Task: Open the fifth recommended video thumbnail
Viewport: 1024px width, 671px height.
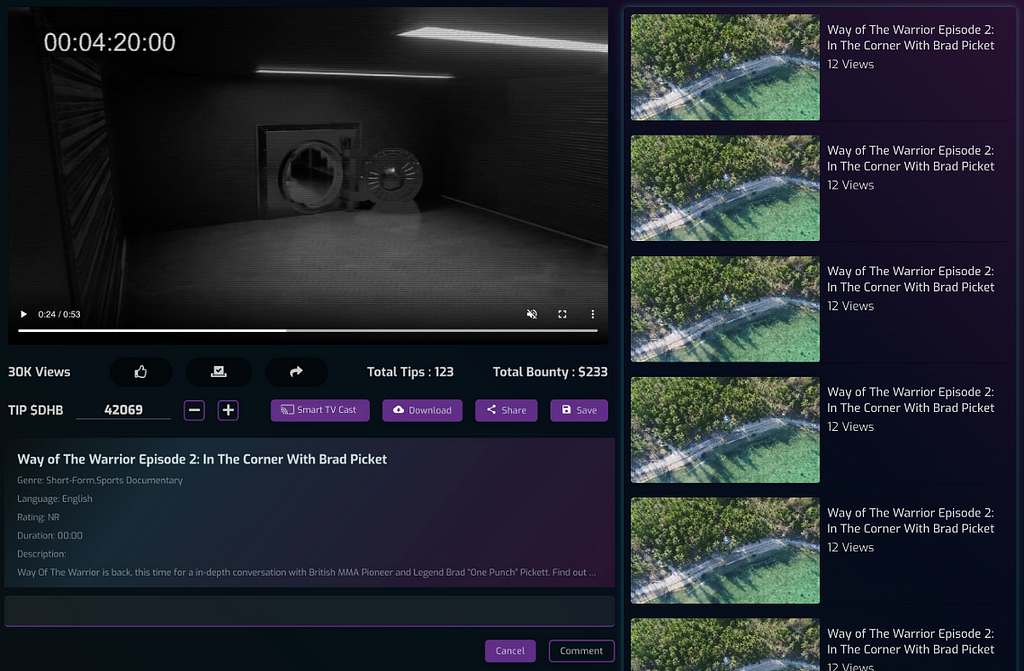Action: (725, 551)
